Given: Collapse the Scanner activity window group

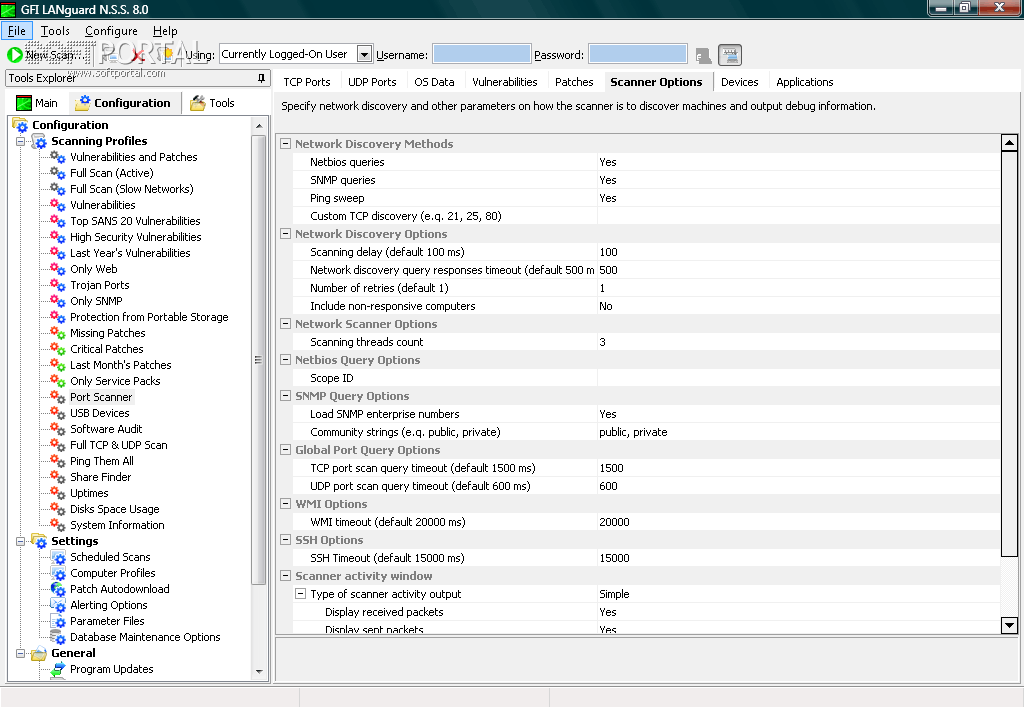Looking at the screenshot, I should (x=285, y=576).
